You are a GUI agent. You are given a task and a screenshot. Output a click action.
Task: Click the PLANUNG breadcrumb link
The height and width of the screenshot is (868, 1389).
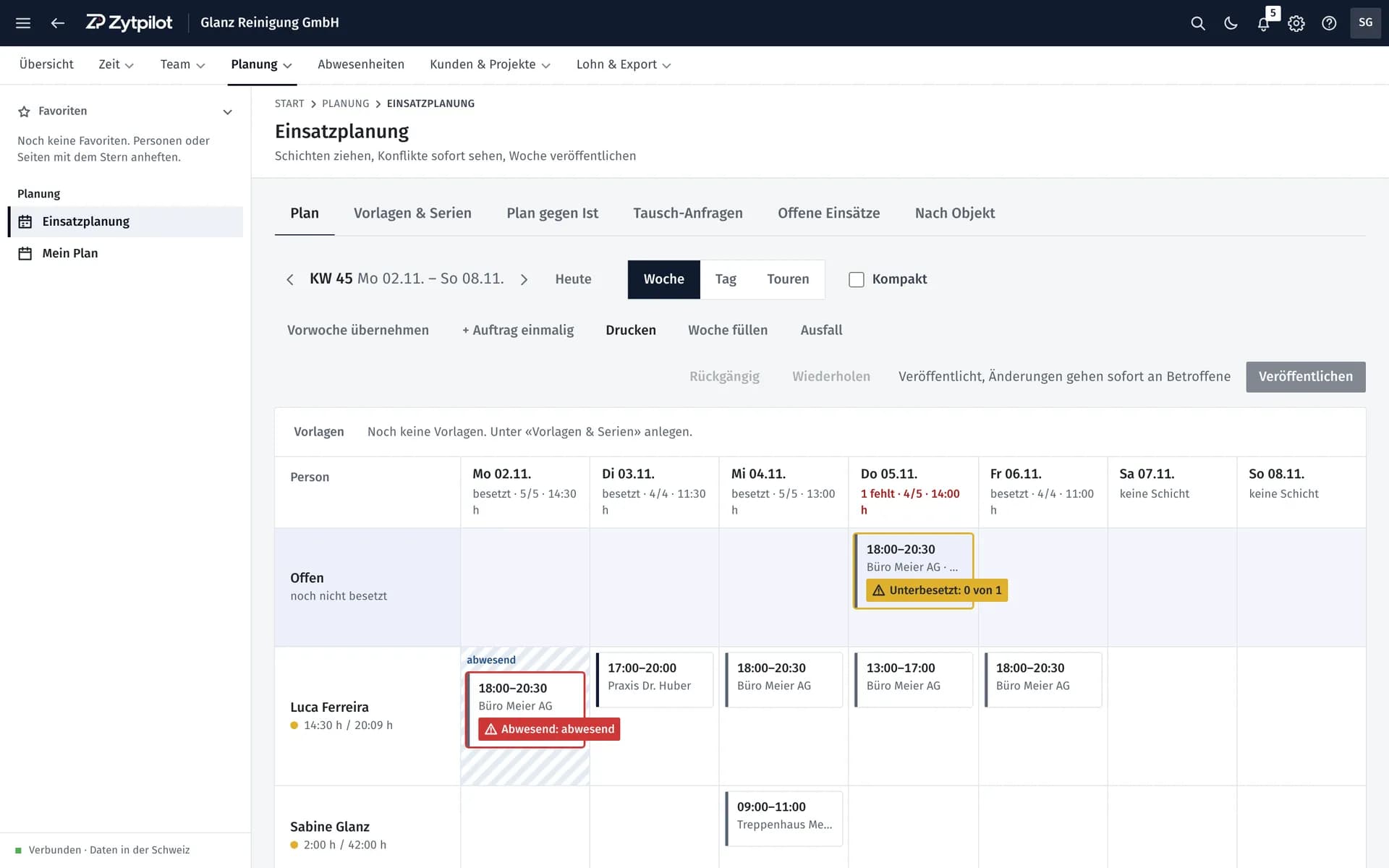coord(345,103)
